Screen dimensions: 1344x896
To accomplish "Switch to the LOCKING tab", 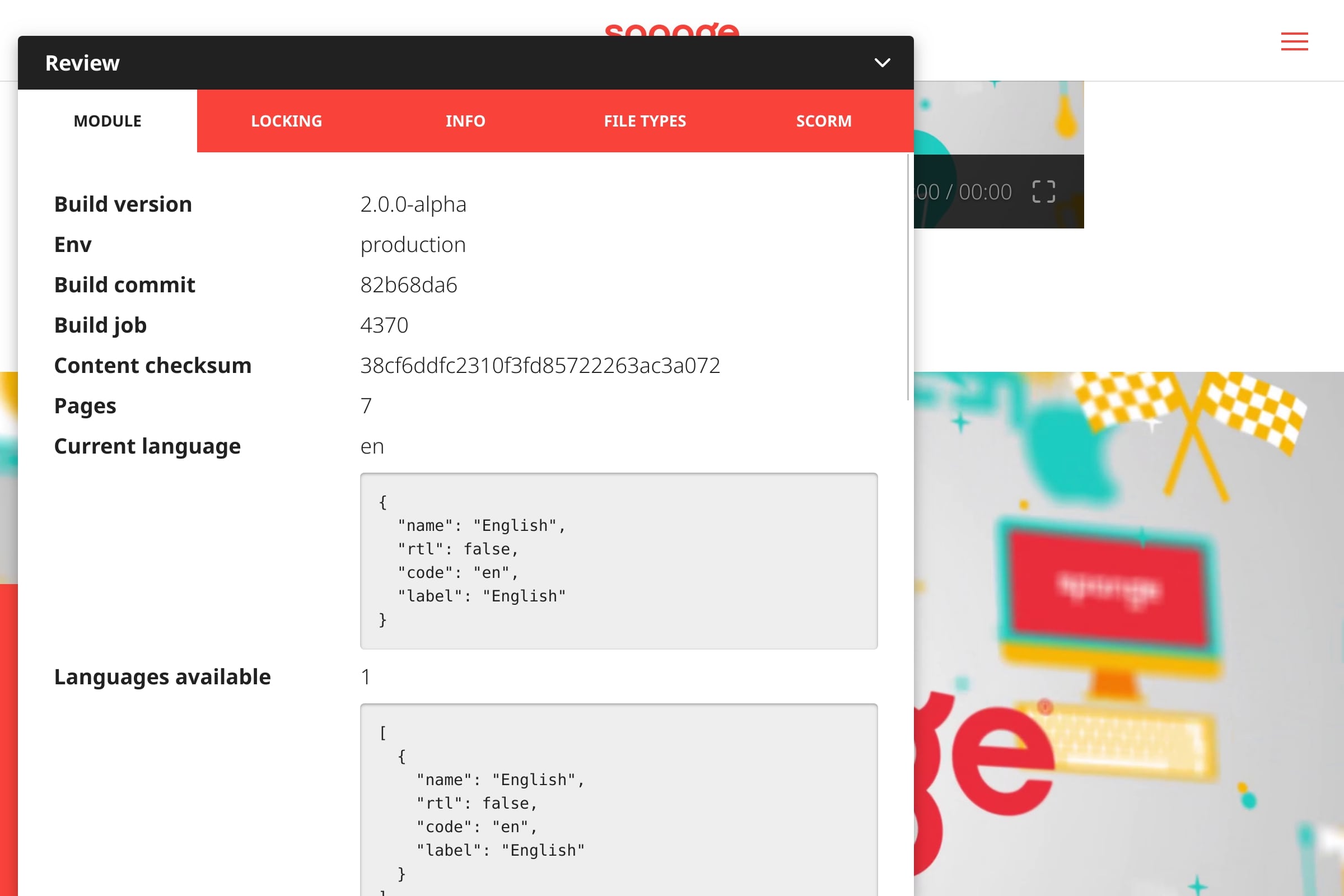I will coord(286,120).
